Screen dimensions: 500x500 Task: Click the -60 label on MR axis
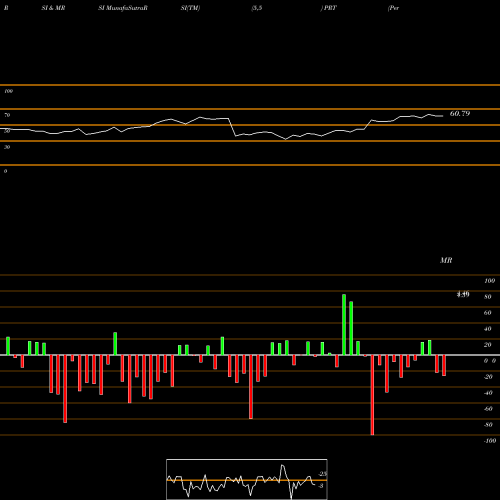[x=488, y=409]
